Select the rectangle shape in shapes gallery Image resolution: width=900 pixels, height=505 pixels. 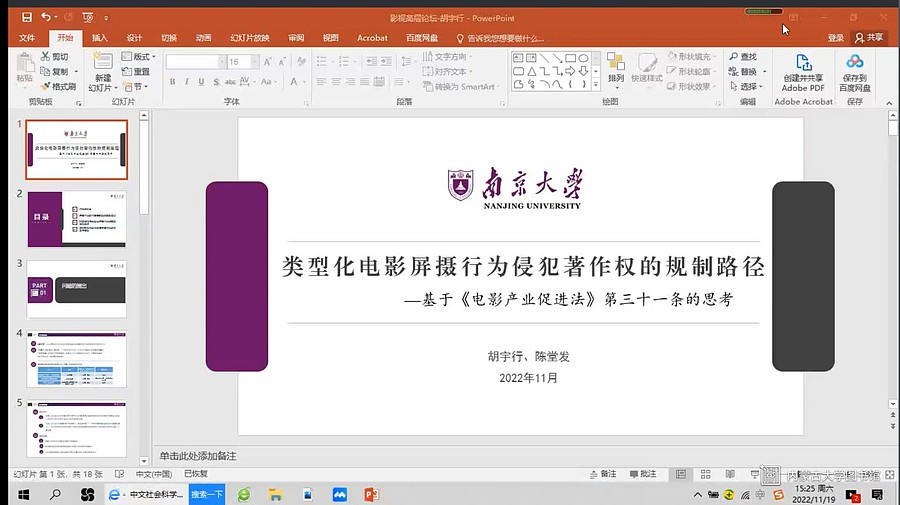(x=571, y=58)
